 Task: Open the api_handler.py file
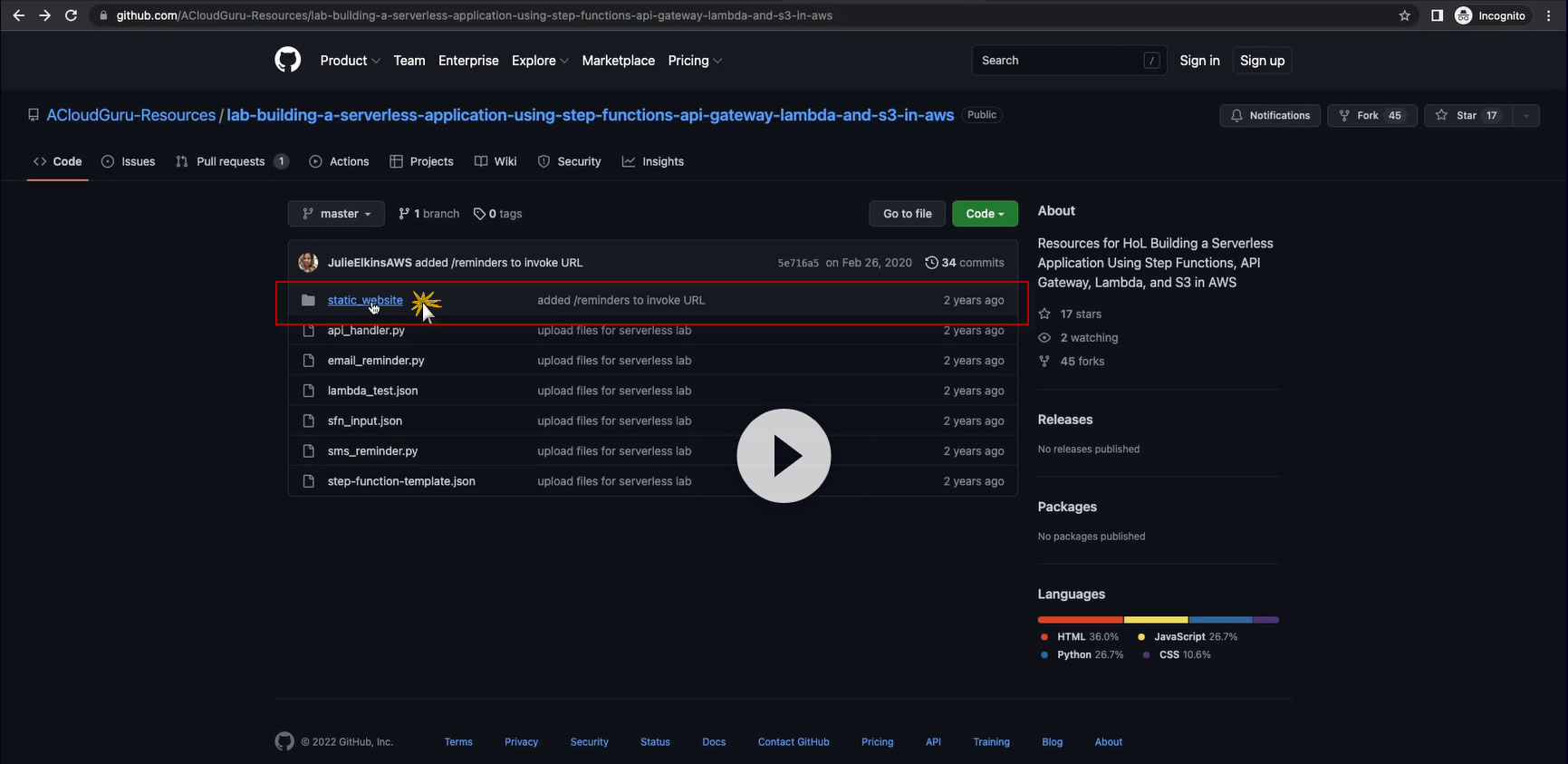(x=366, y=331)
